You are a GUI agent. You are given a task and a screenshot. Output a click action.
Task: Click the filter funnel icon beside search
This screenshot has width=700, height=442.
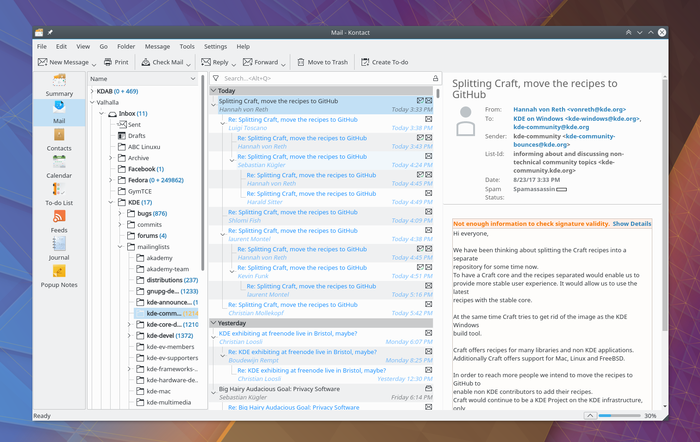tap(215, 78)
